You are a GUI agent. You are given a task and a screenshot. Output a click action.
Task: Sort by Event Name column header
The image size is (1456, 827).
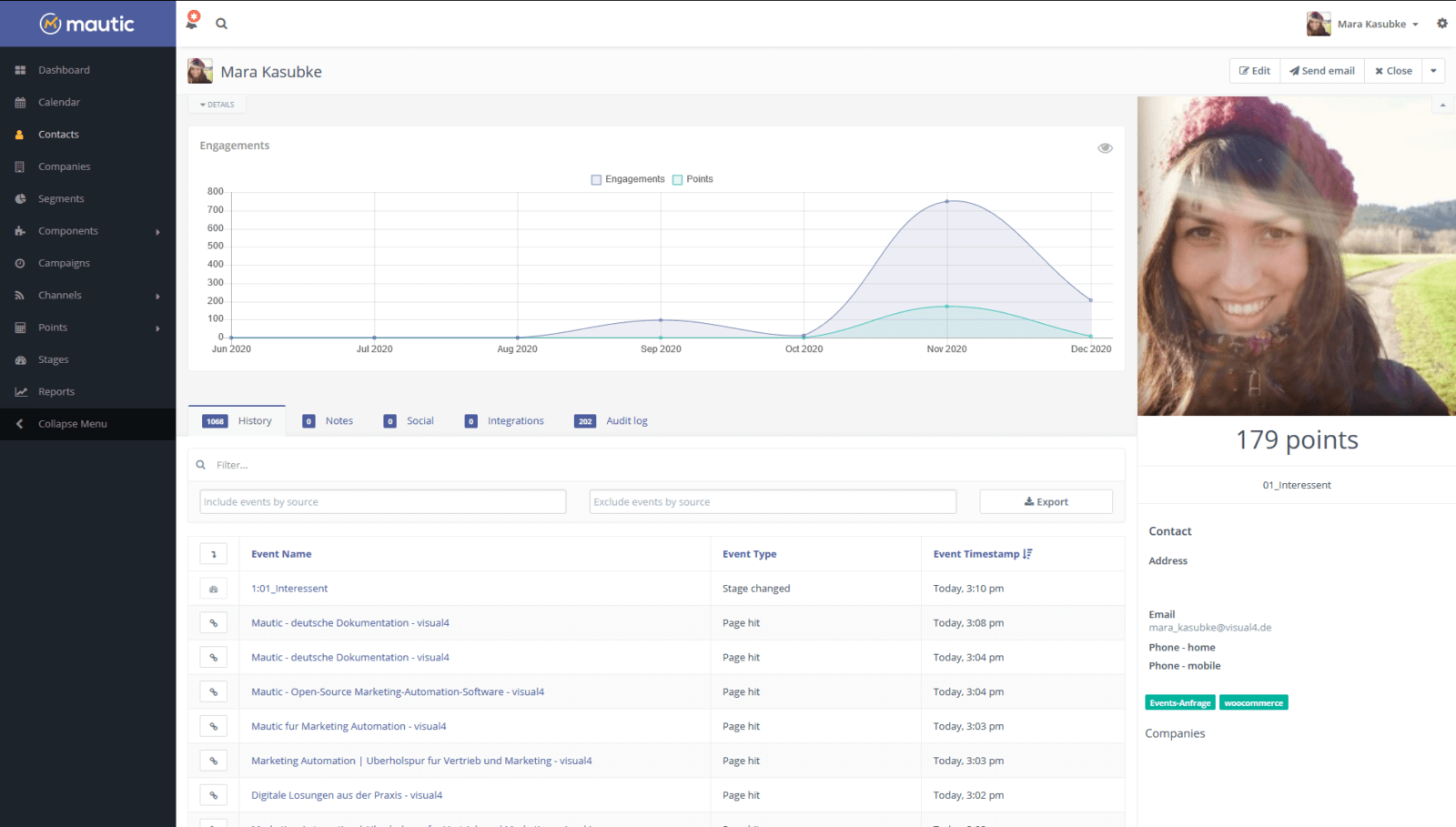281,554
